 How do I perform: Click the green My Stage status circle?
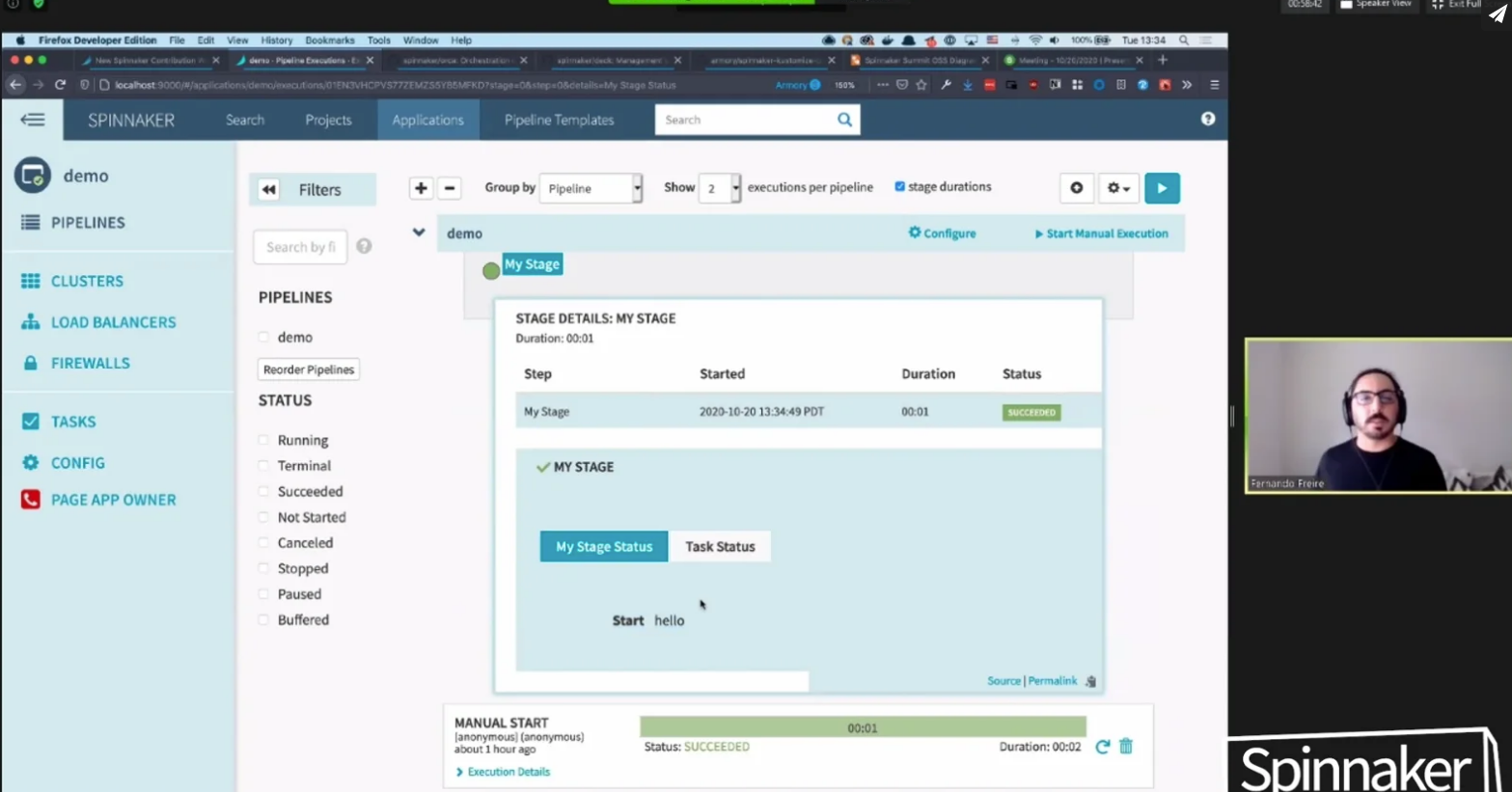pyautogui.click(x=491, y=271)
